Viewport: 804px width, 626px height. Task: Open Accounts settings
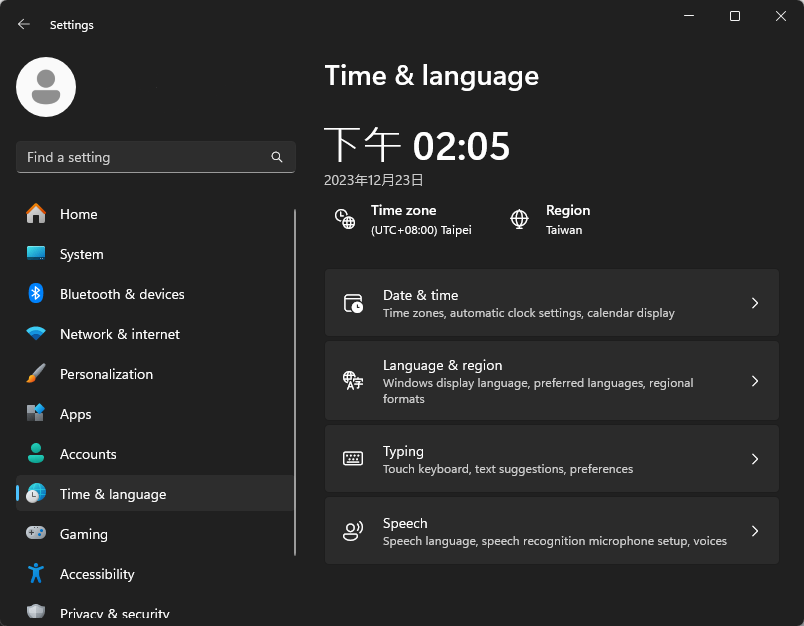[x=155, y=454]
